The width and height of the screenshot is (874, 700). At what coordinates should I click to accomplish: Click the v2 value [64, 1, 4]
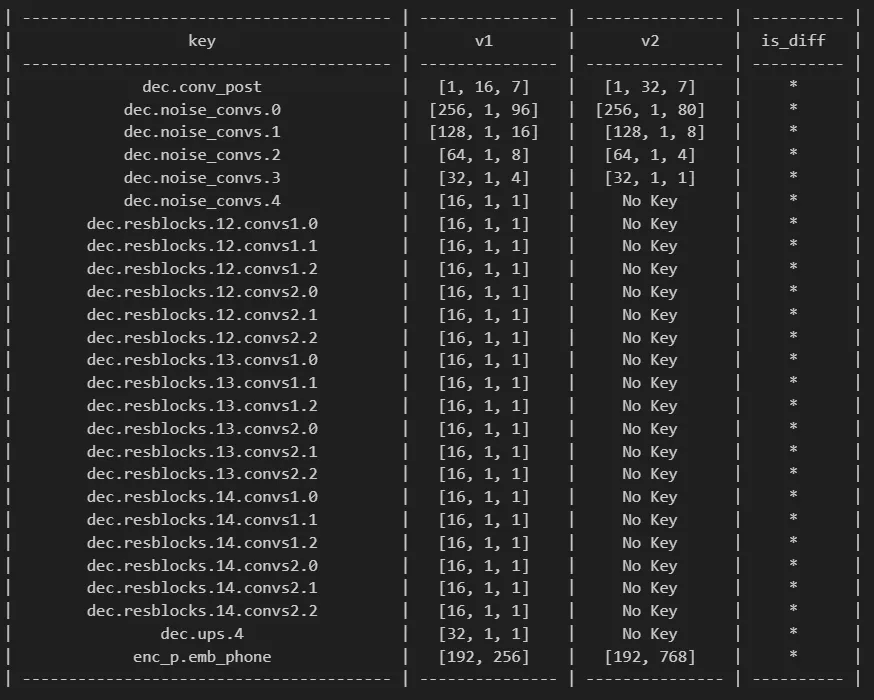click(x=650, y=155)
